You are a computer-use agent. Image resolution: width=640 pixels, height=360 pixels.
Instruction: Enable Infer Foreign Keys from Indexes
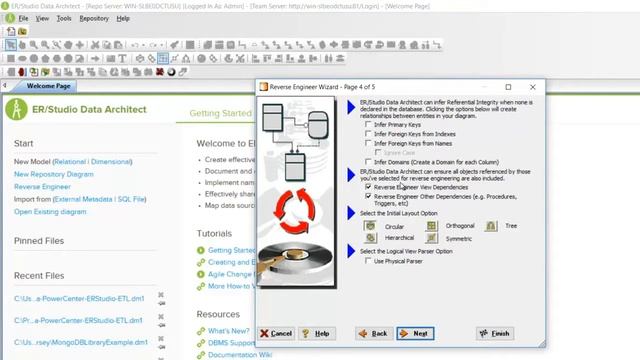click(368, 134)
